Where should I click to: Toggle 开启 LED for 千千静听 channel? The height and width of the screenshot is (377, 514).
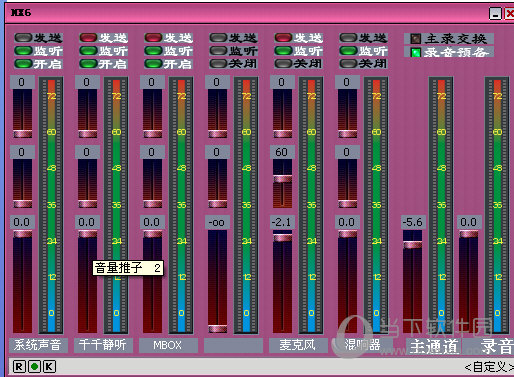88,64
